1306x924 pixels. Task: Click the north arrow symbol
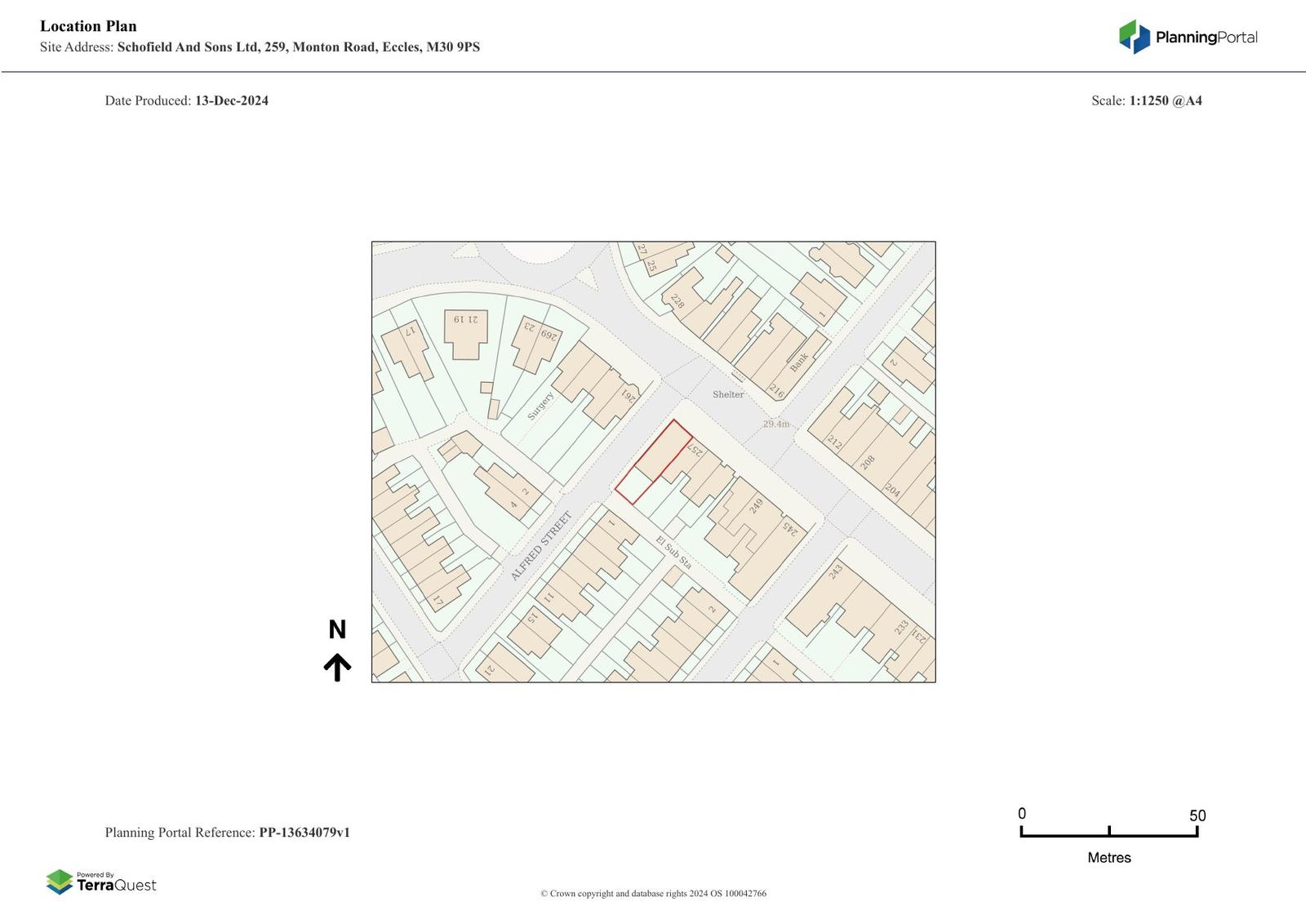pos(337,667)
